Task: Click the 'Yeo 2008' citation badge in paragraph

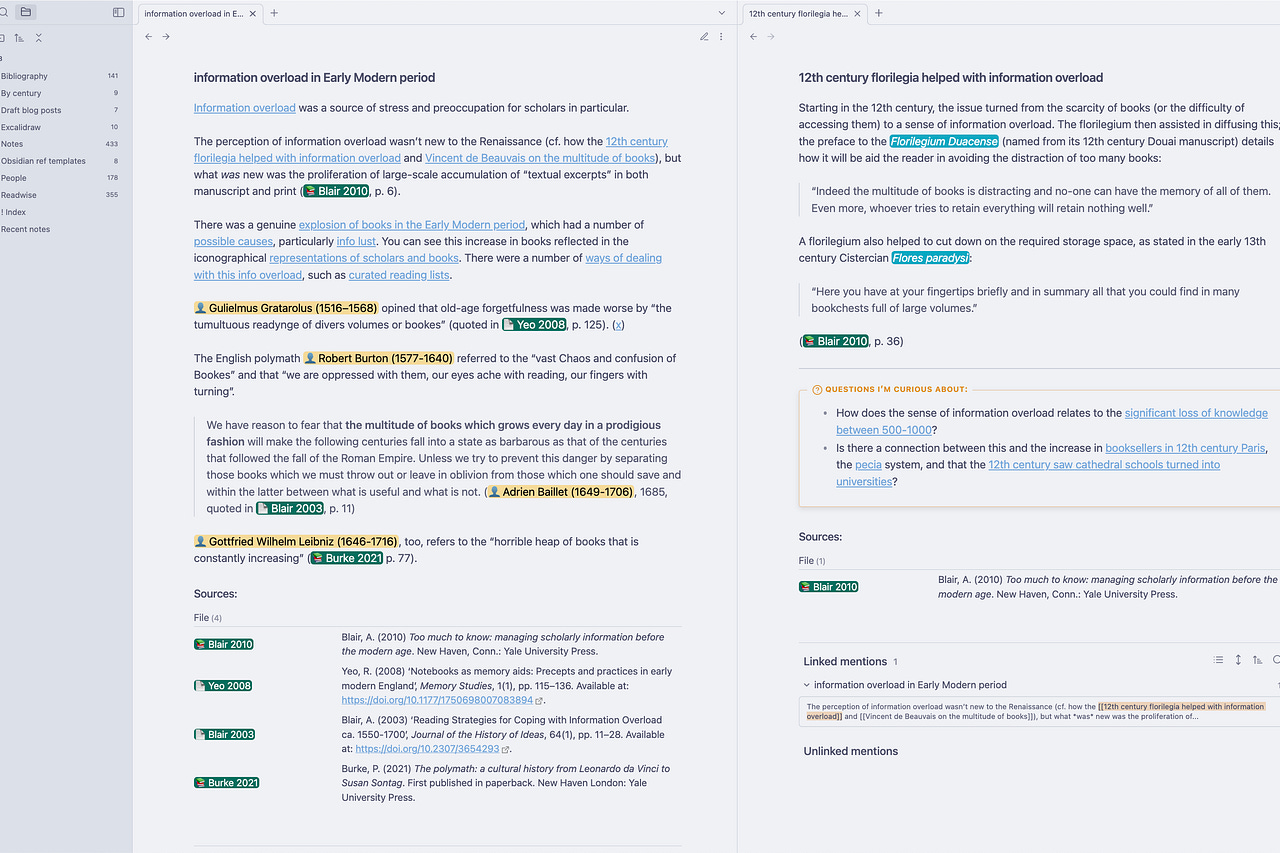Action: pos(535,325)
